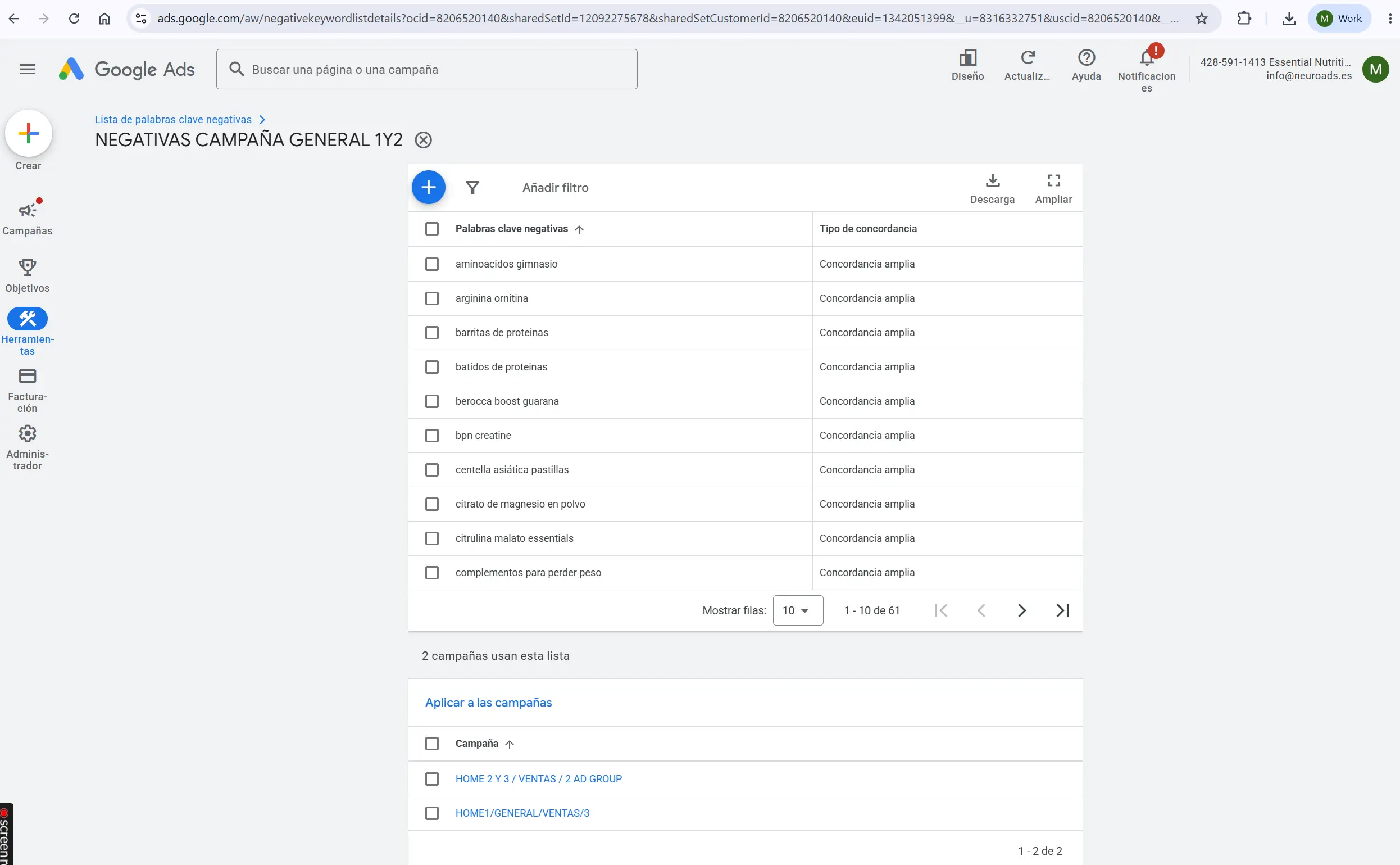This screenshot has height=865, width=1400.
Task: Open Objetivos in the sidebar
Action: pyautogui.click(x=28, y=275)
